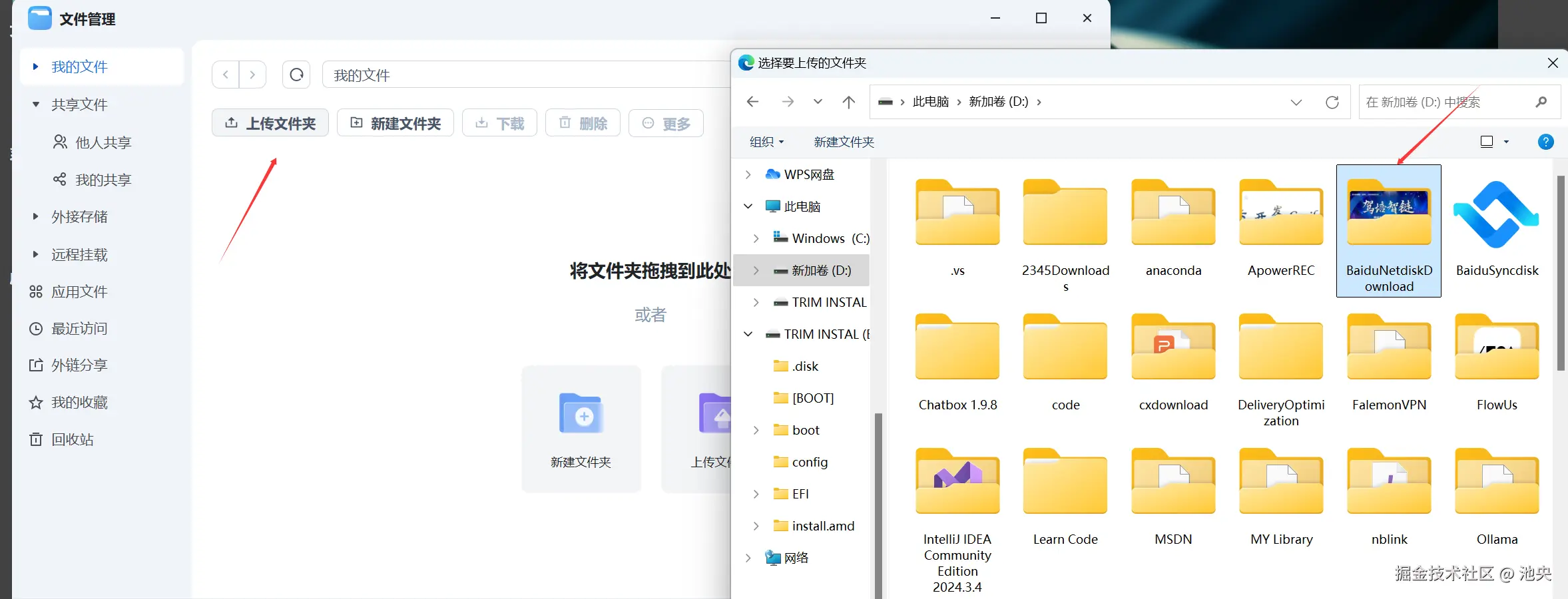Screen dimensions: 1568x599
Task: Click the 应用文件 icon in sidebar
Action: 37,291
